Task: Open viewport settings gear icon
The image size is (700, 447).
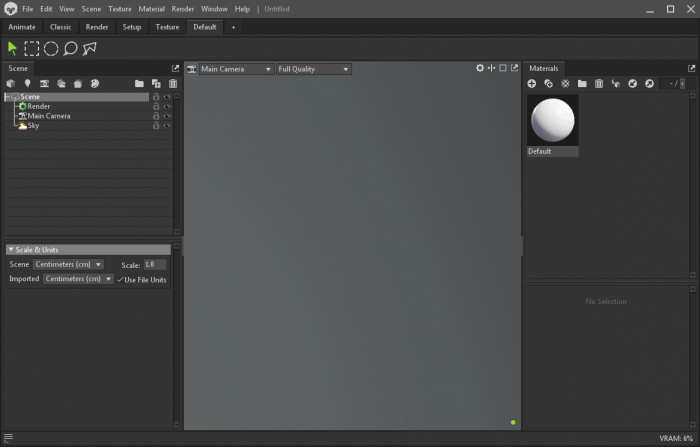Action: (480, 69)
